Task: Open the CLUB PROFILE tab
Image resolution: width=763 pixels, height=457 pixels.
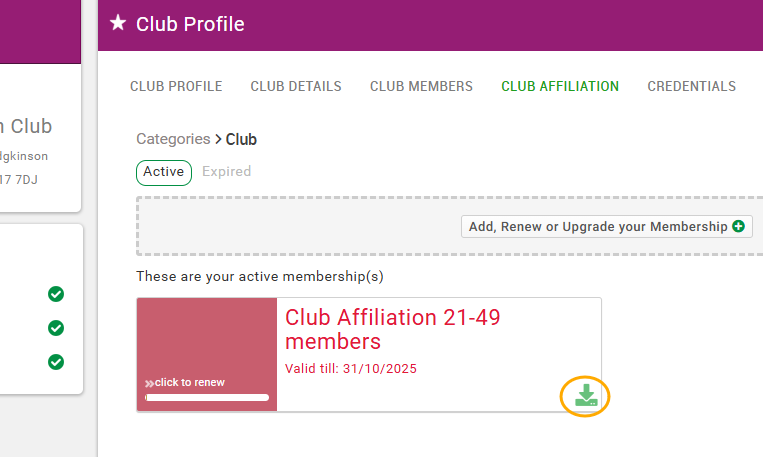Action: click(x=176, y=86)
